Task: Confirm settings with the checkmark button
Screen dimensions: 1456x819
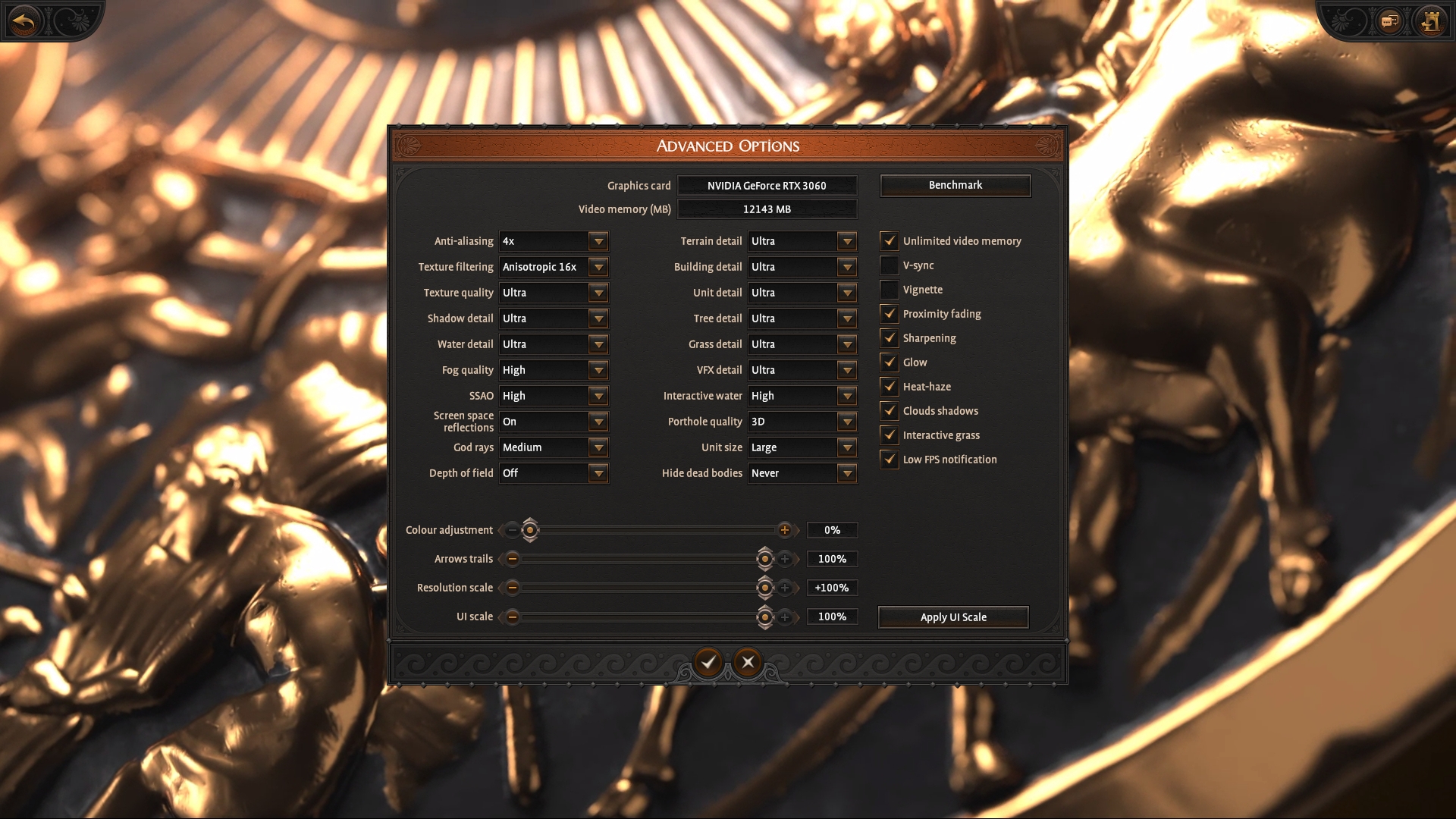Action: click(x=708, y=662)
